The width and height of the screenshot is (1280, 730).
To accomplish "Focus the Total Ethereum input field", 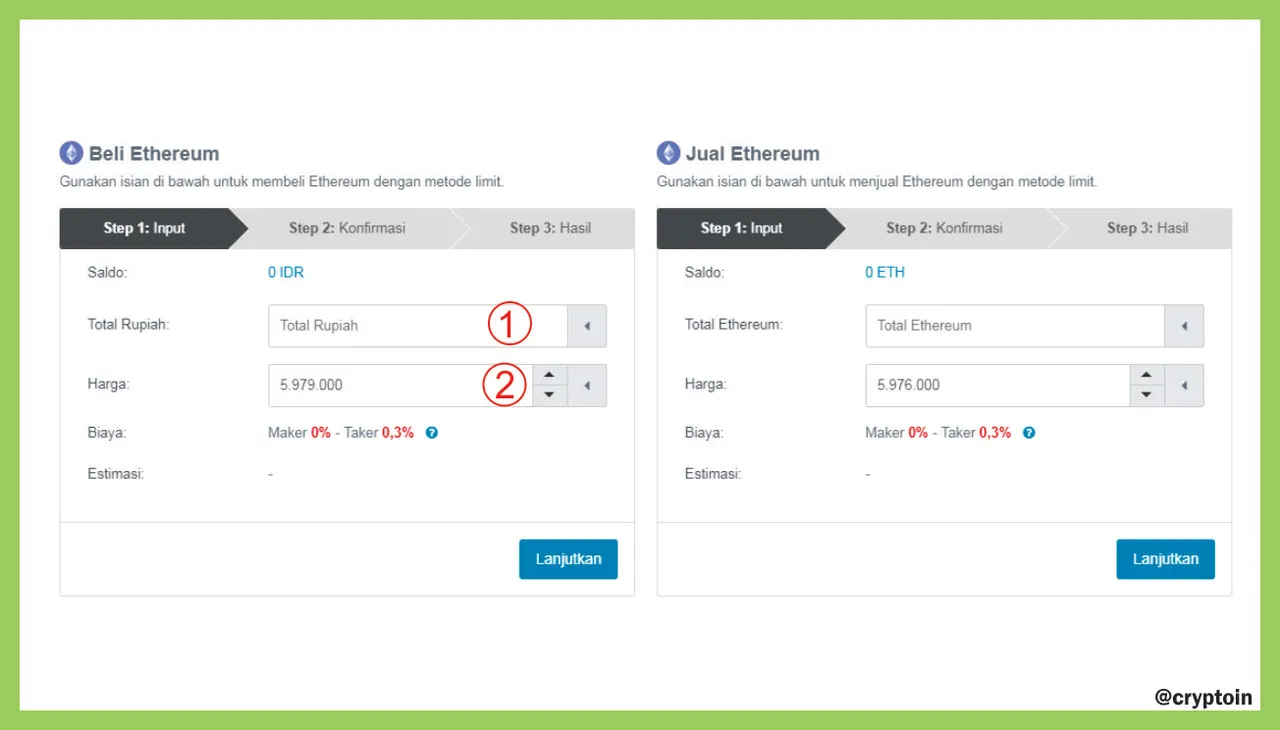I will (x=1015, y=326).
